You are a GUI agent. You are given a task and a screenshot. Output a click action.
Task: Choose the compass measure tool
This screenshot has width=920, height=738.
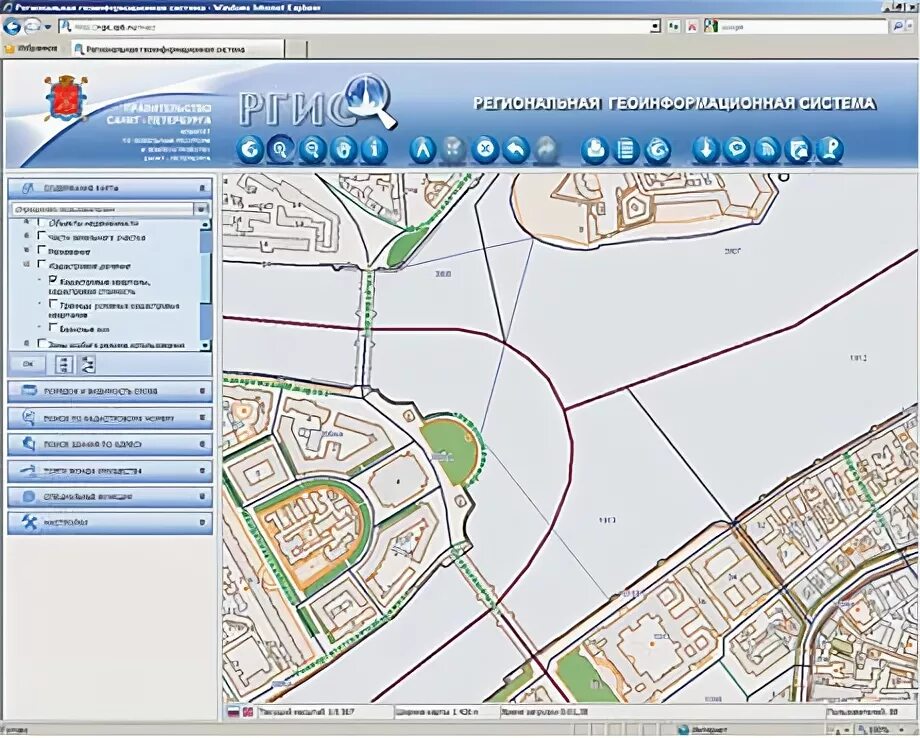tap(422, 149)
